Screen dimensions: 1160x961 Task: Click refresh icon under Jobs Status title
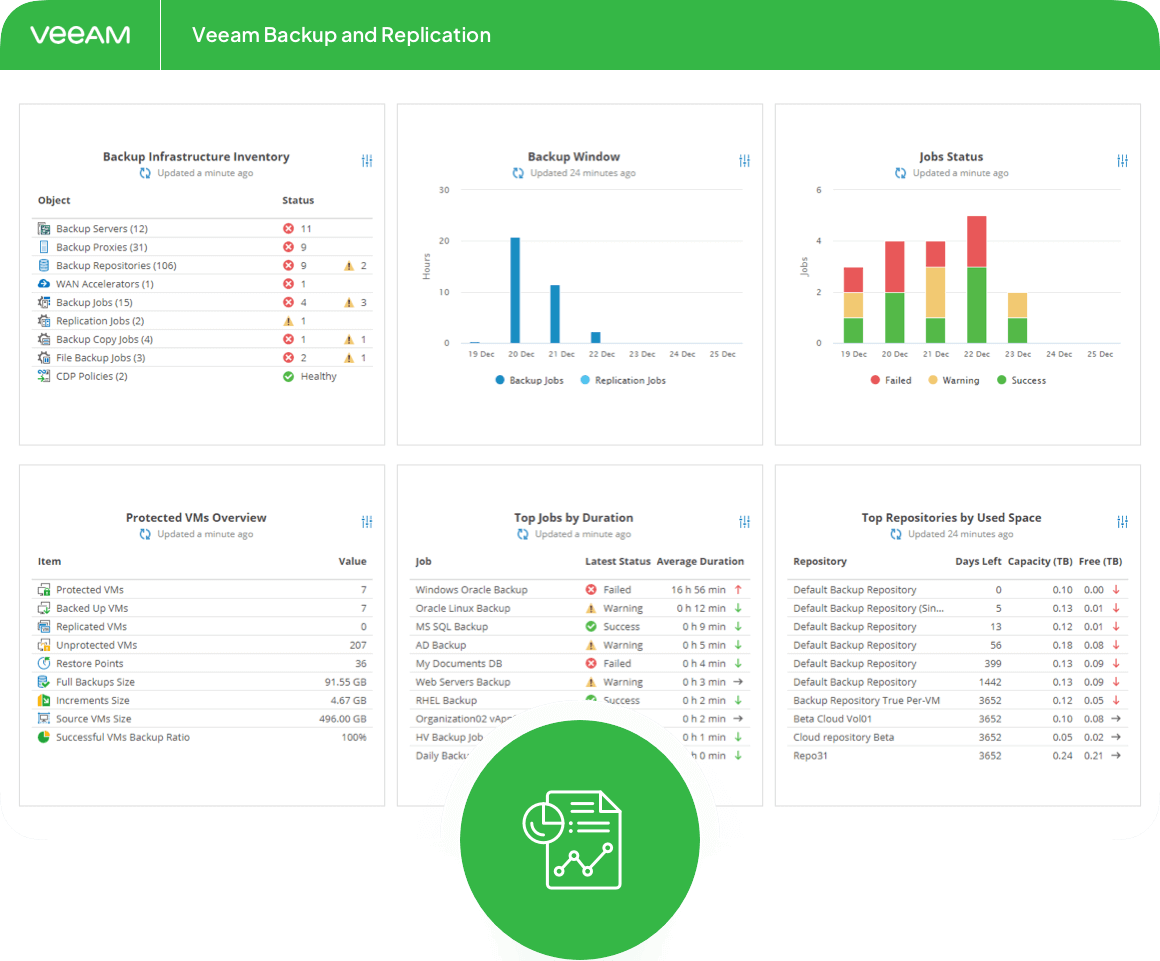click(900, 173)
